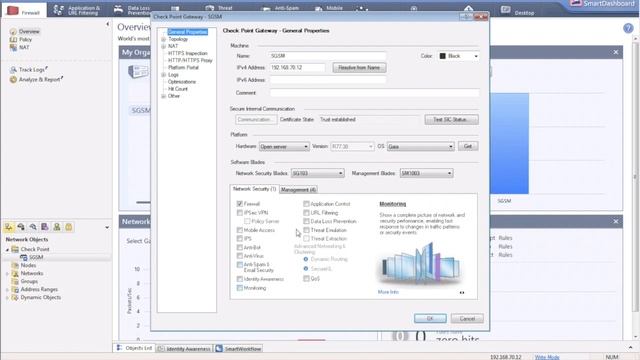Enable the Identity Awareness checkbox
Image resolution: width=640 pixels, height=360 pixels.
point(240,279)
